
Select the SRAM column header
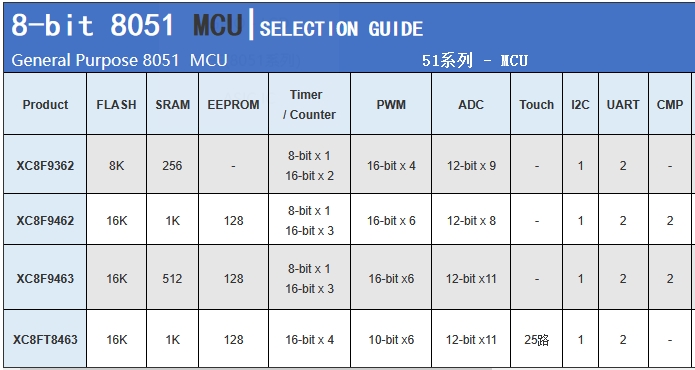[172, 105]
